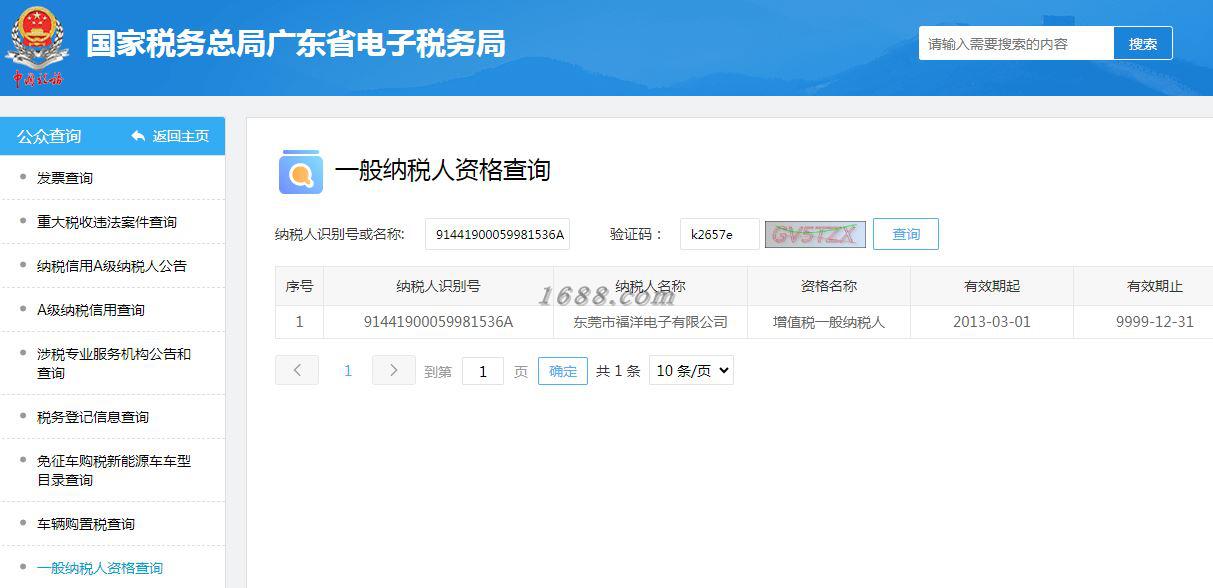
Task: Click table cell 91441900059981536A
Action: 438,322
